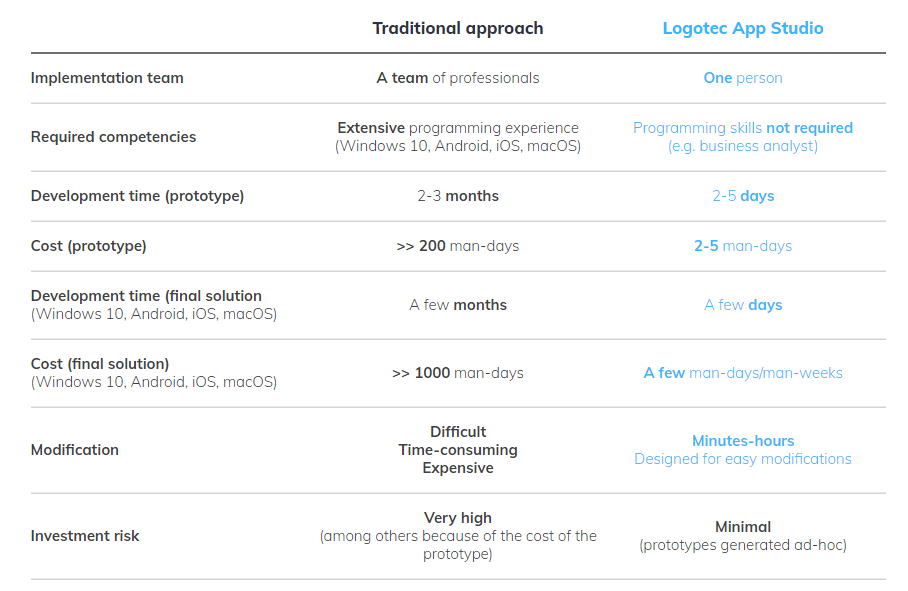Select the Implementation team row label
908x591 pixels.
click(x=107, y=78)
